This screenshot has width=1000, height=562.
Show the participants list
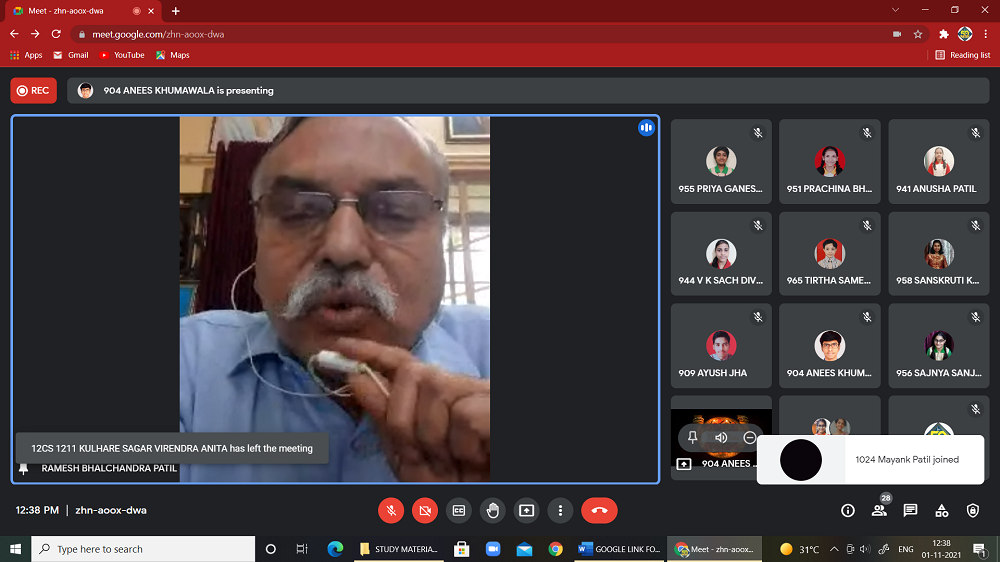[x=879, y=510]
